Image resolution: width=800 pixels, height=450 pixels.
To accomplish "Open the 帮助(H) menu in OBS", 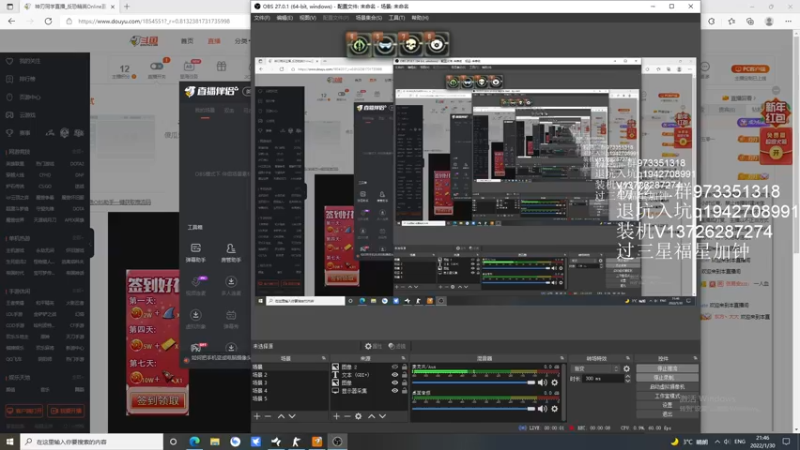I will coord(420,18).
